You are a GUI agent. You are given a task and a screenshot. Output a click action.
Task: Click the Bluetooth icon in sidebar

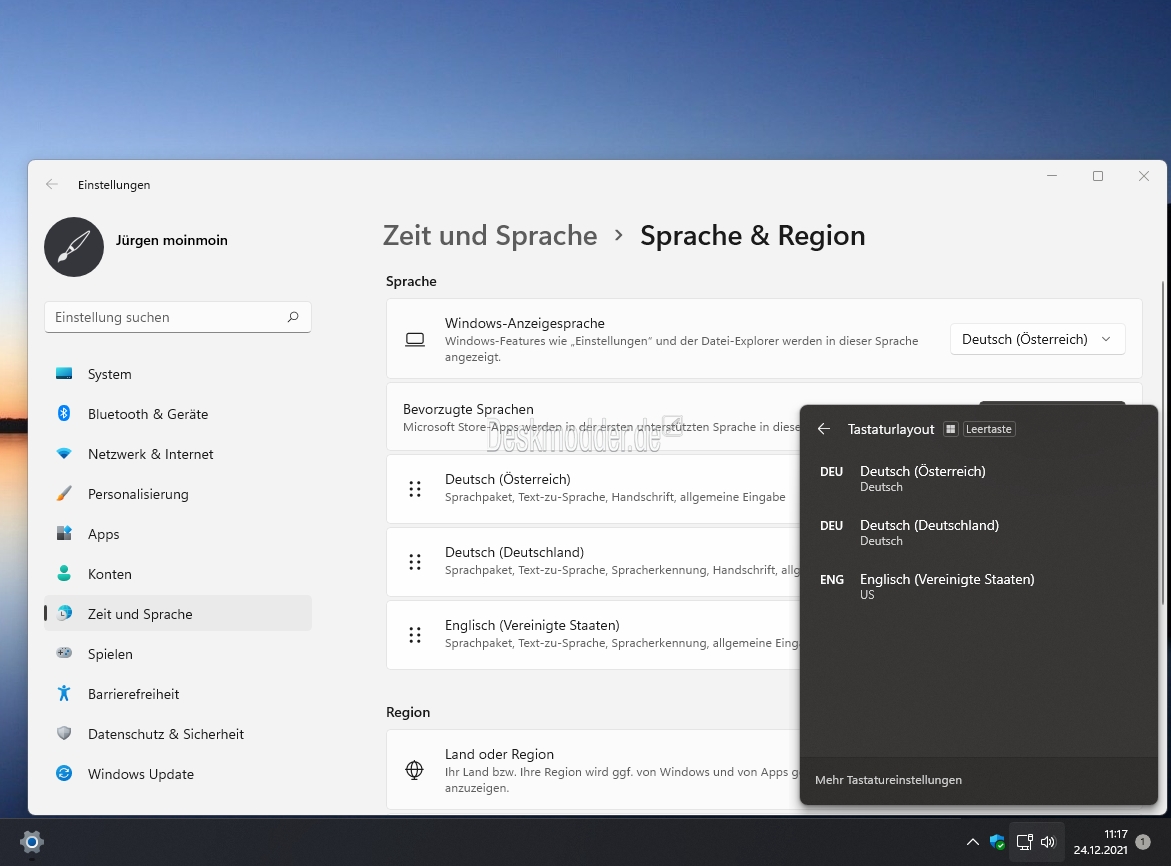[64, 413]
